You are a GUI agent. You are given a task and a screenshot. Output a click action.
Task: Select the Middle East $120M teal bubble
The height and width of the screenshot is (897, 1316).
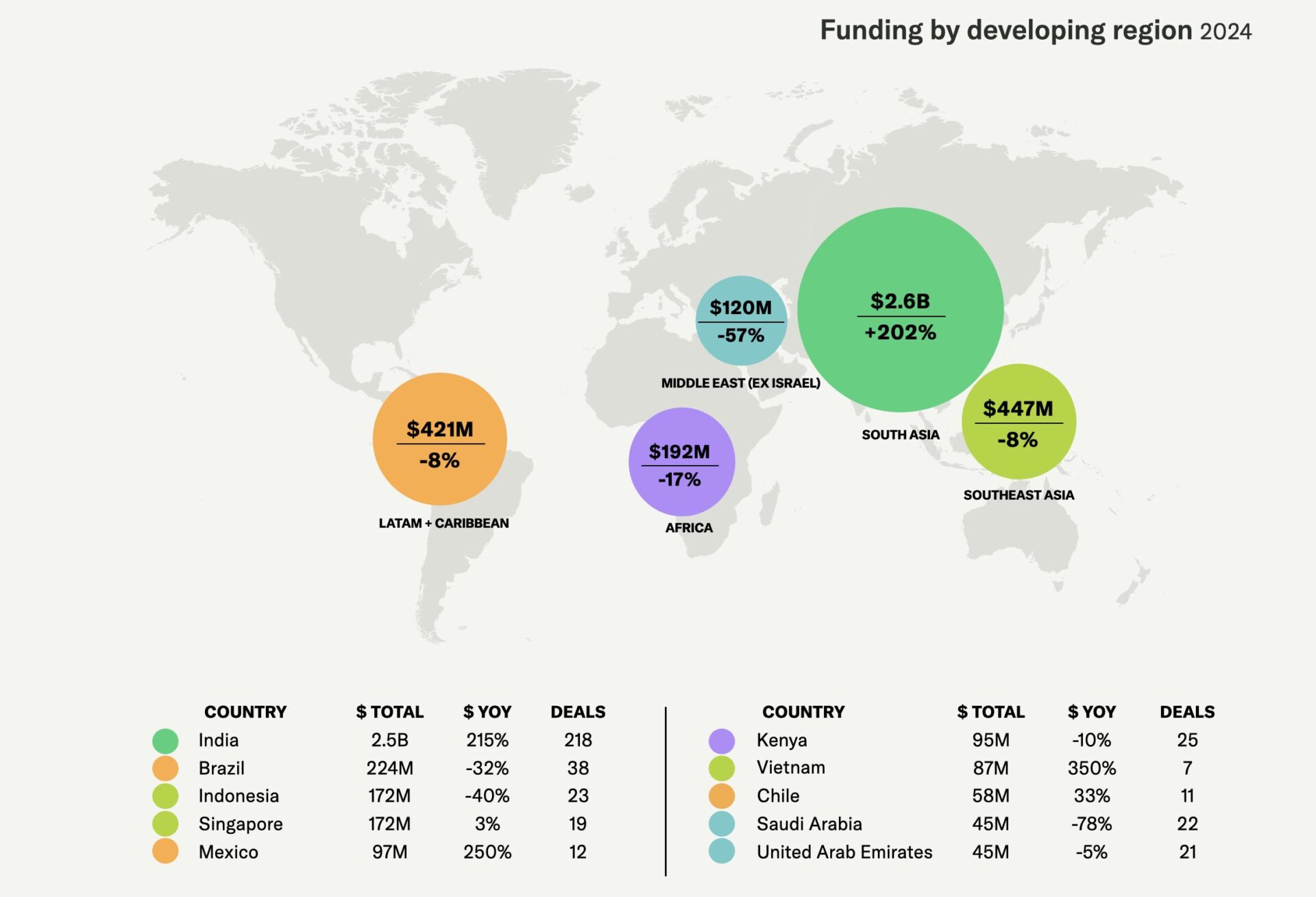coord(740,320)
